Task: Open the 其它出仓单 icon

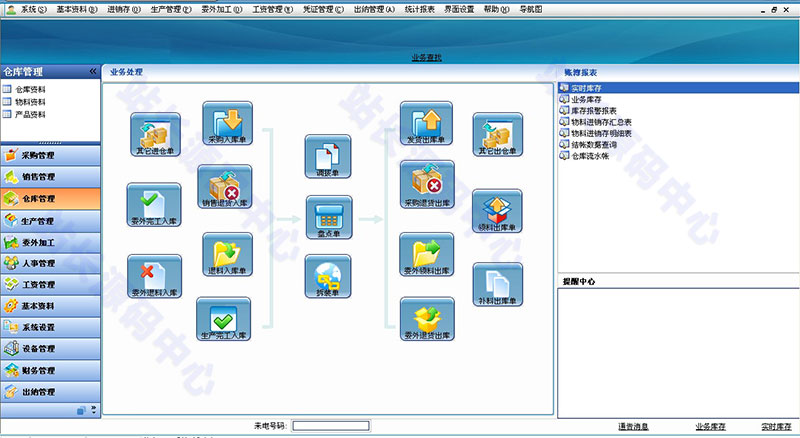Action: coord(497,134)
